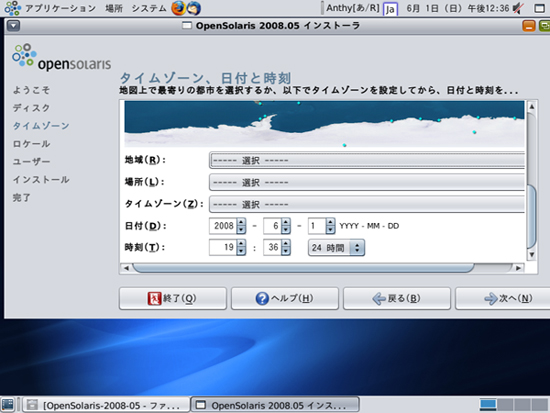550x413 pixels.
Task: Click the minute field showing 36
Action: 273,247
